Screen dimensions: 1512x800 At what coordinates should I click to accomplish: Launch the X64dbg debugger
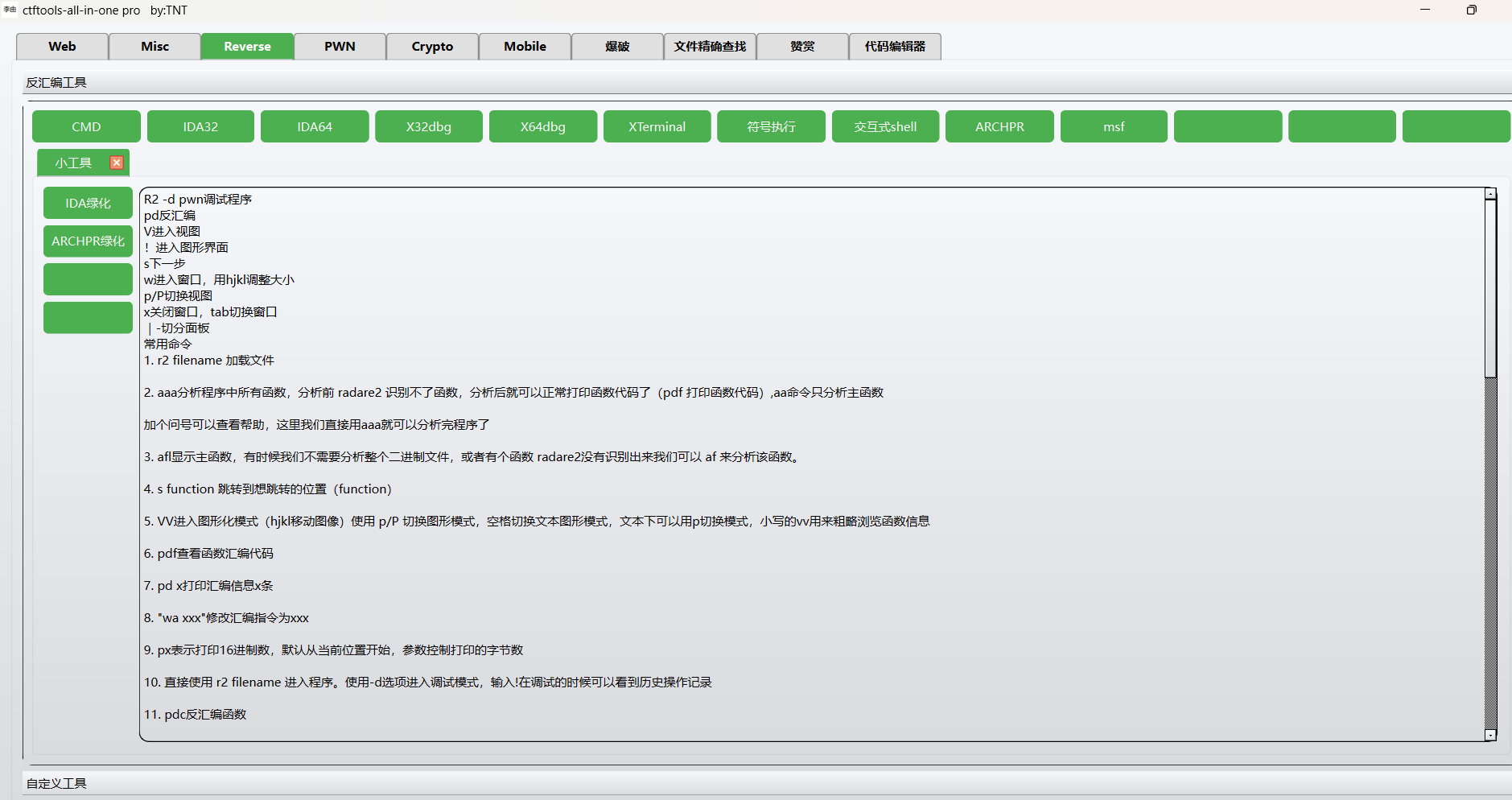(x=543, y=126)
